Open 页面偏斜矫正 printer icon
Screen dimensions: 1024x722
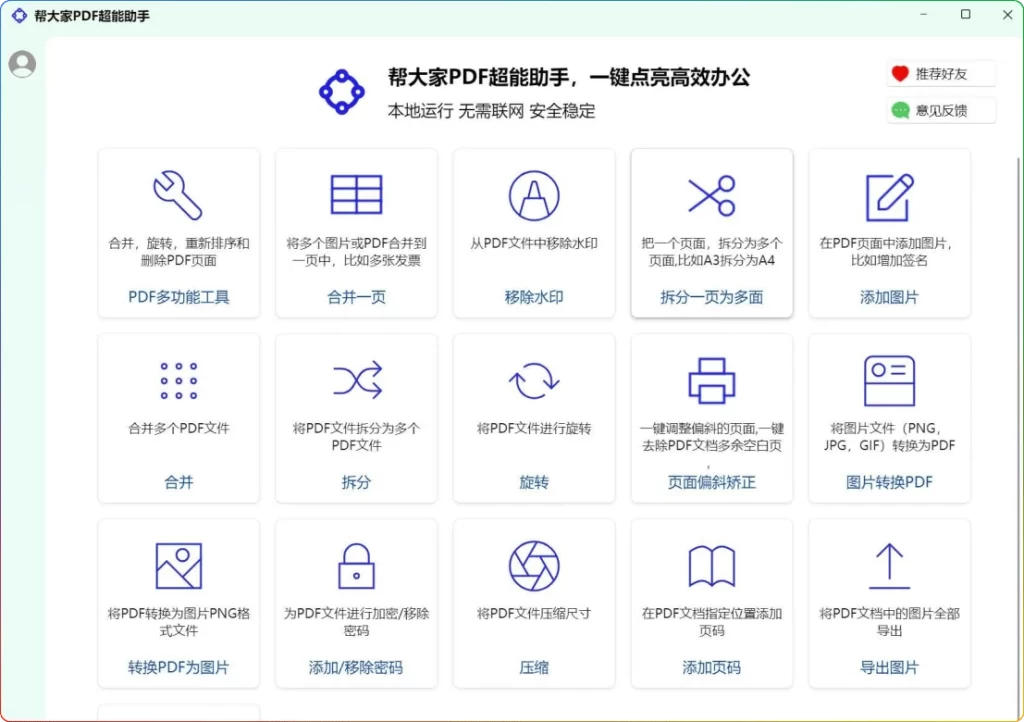coord(711,380)
